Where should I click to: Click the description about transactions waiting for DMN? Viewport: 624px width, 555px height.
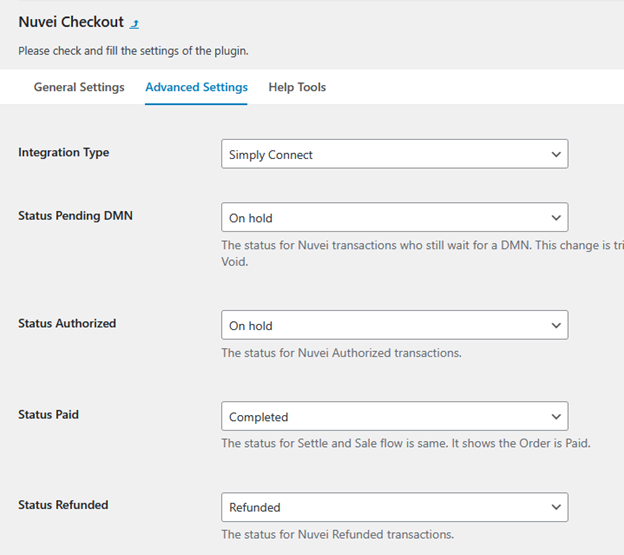click(420, 245)
